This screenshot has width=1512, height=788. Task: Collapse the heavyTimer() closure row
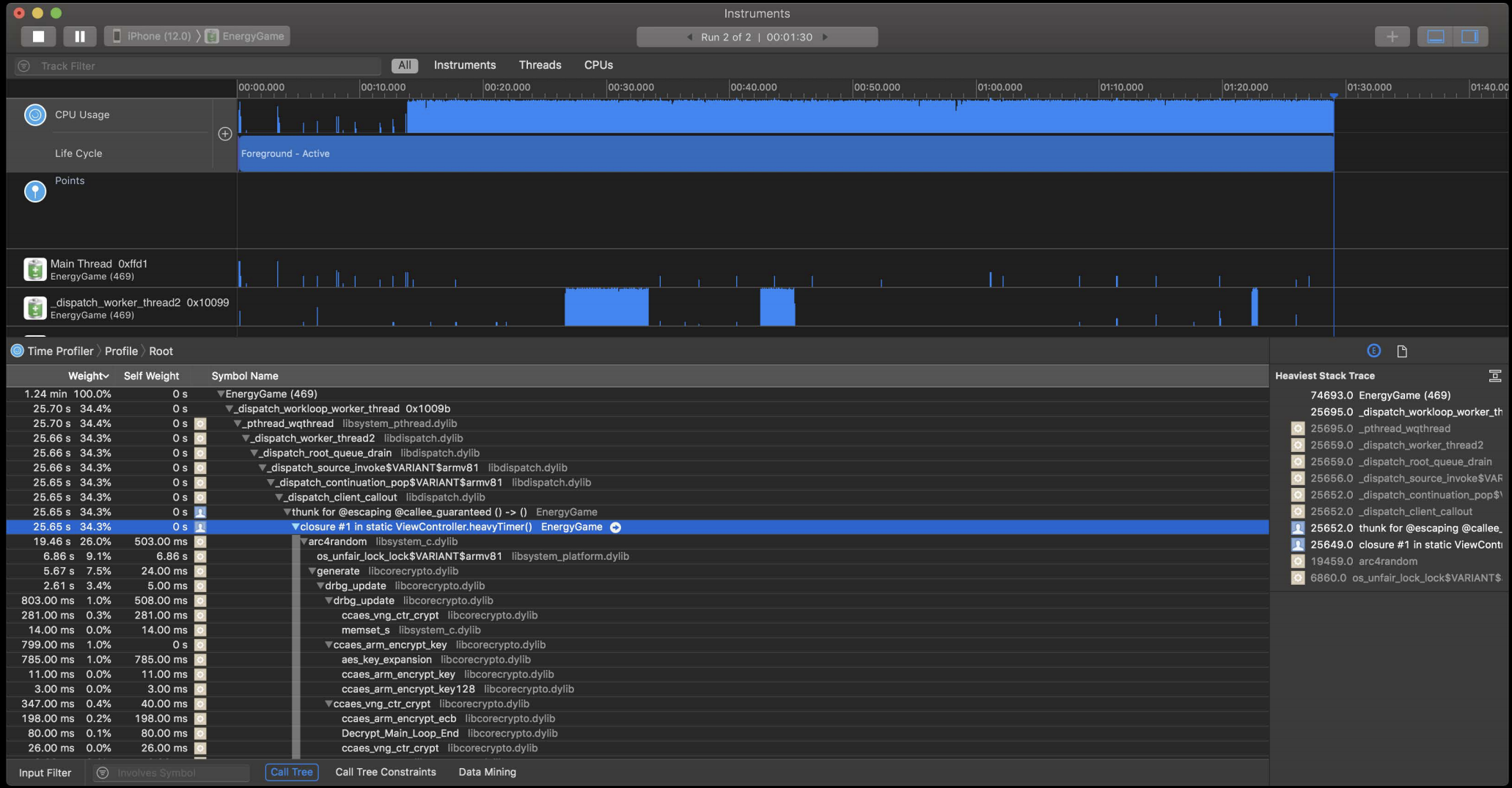296,527
